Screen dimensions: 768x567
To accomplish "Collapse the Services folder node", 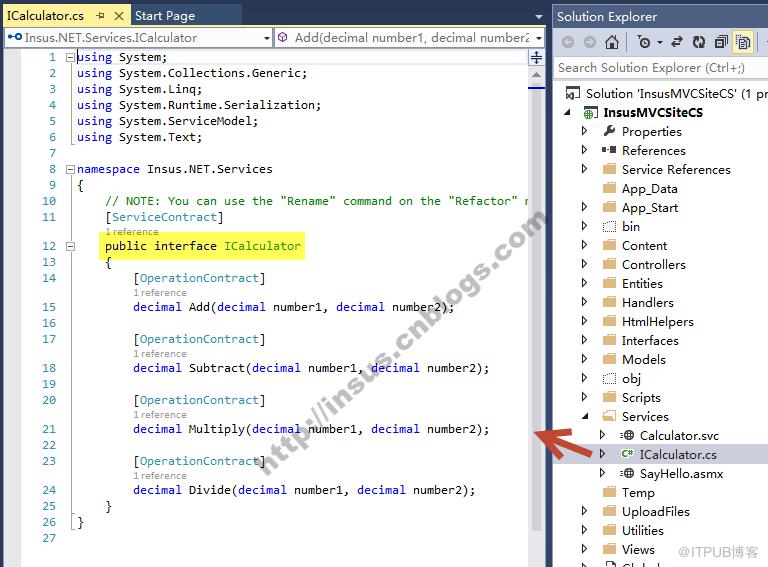I will point(584,416).
